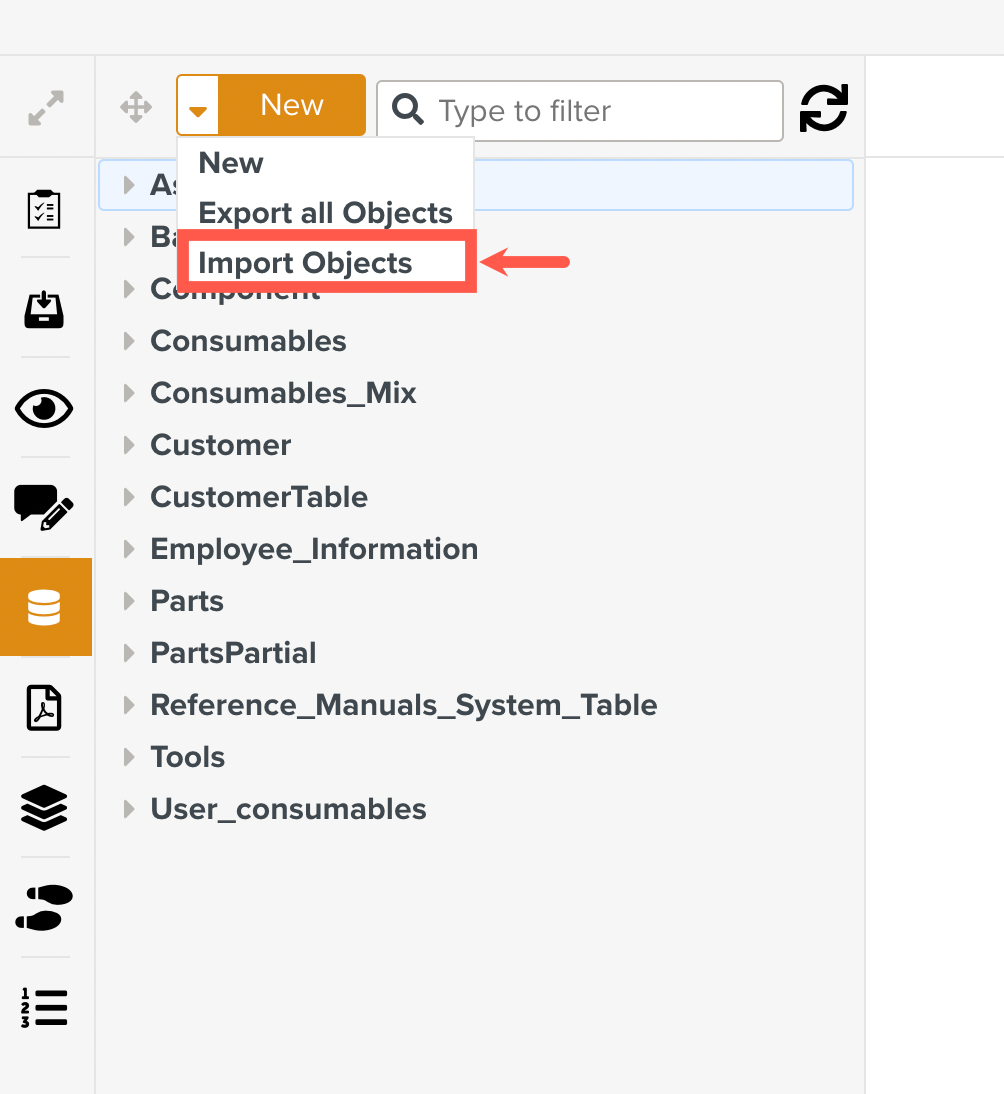Select the orange database objects icon
The width and height of the screenshot is (1004, 1094).
[44, 607]
